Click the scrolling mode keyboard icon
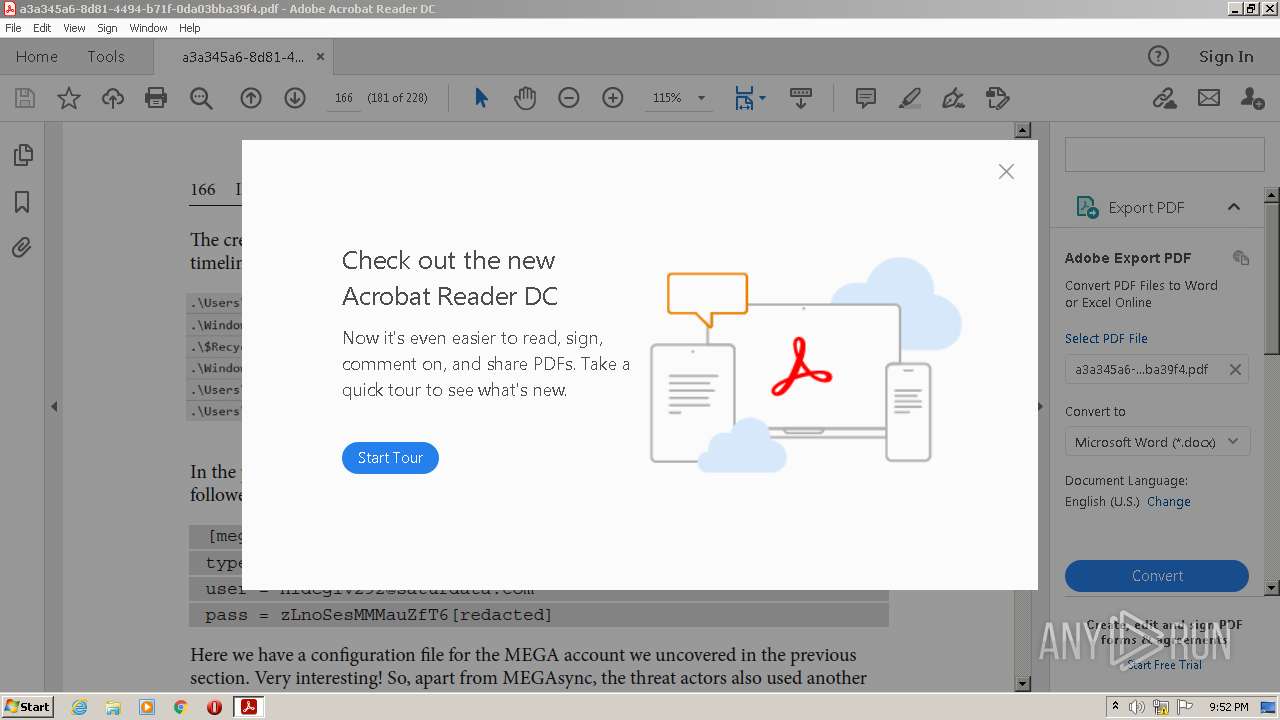This screenshot has height=720, width=1280. (x=801, y=98)
